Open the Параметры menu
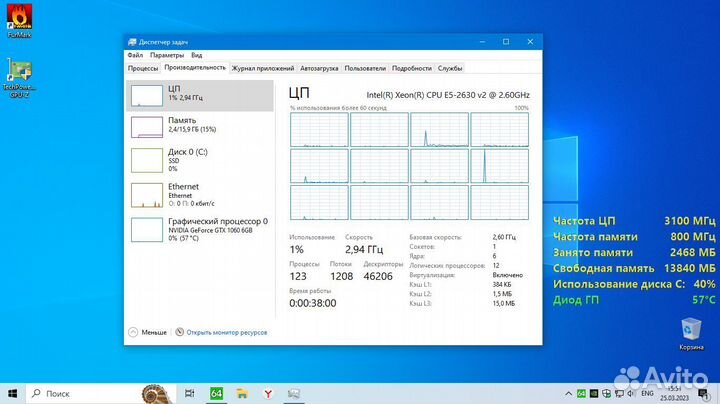Image resolution: width=720 pixels, height=404 pixels. [167, 55]
